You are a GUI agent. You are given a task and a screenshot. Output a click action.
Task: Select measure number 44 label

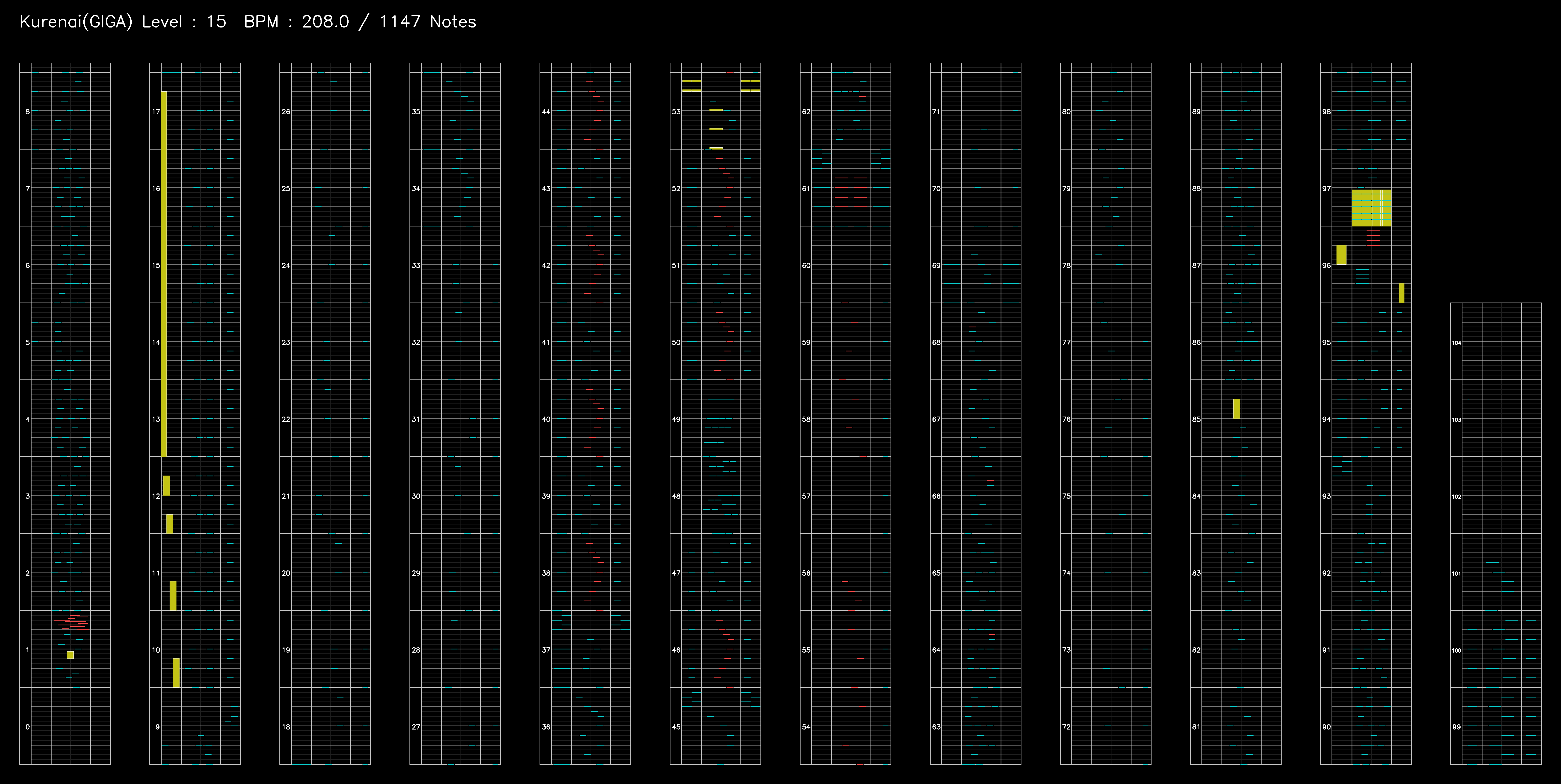(546, 111)
